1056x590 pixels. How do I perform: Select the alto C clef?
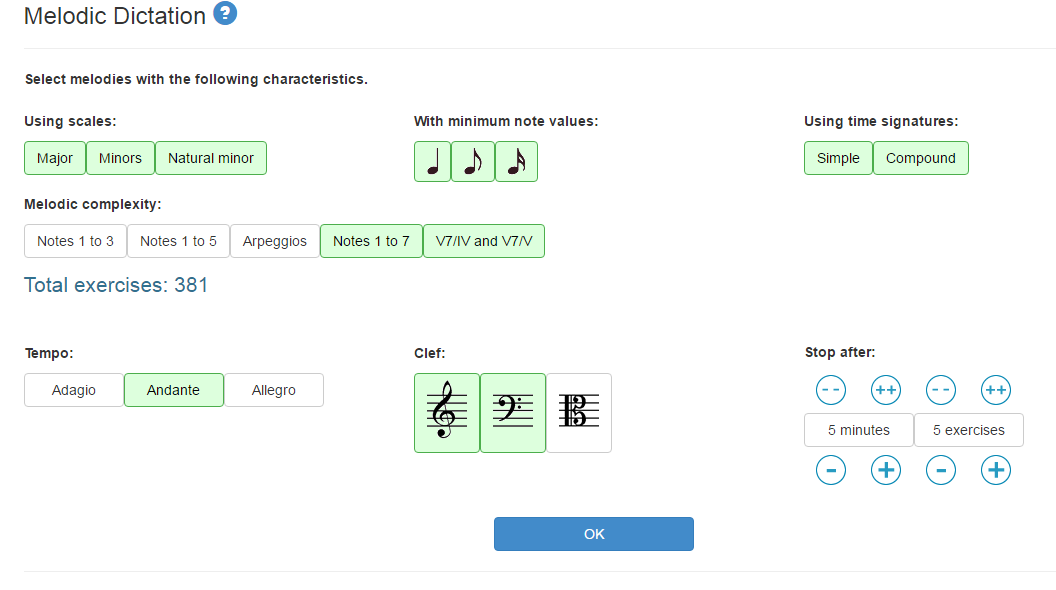(578, 413)
